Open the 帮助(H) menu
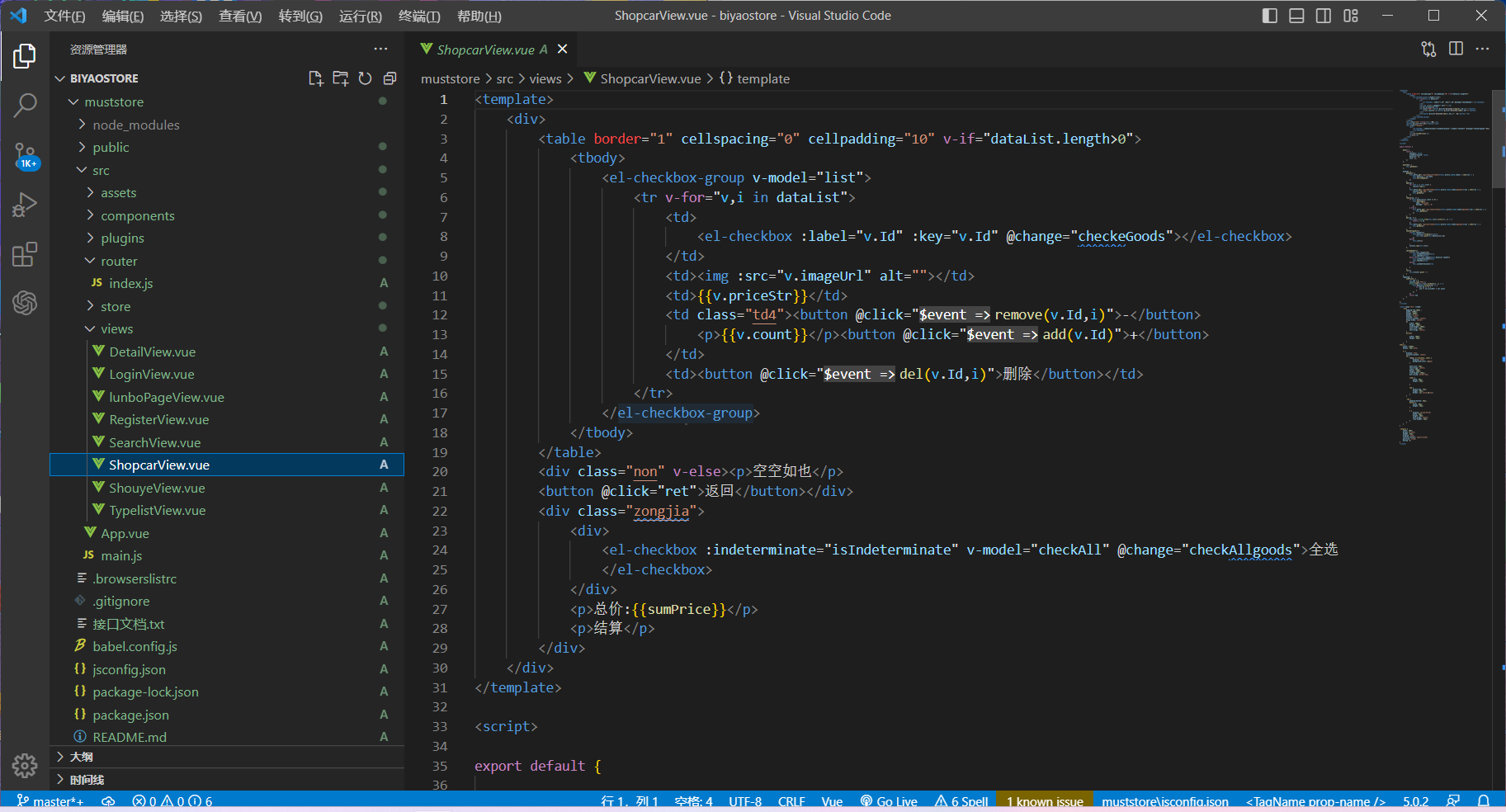 tap(479, 16)
